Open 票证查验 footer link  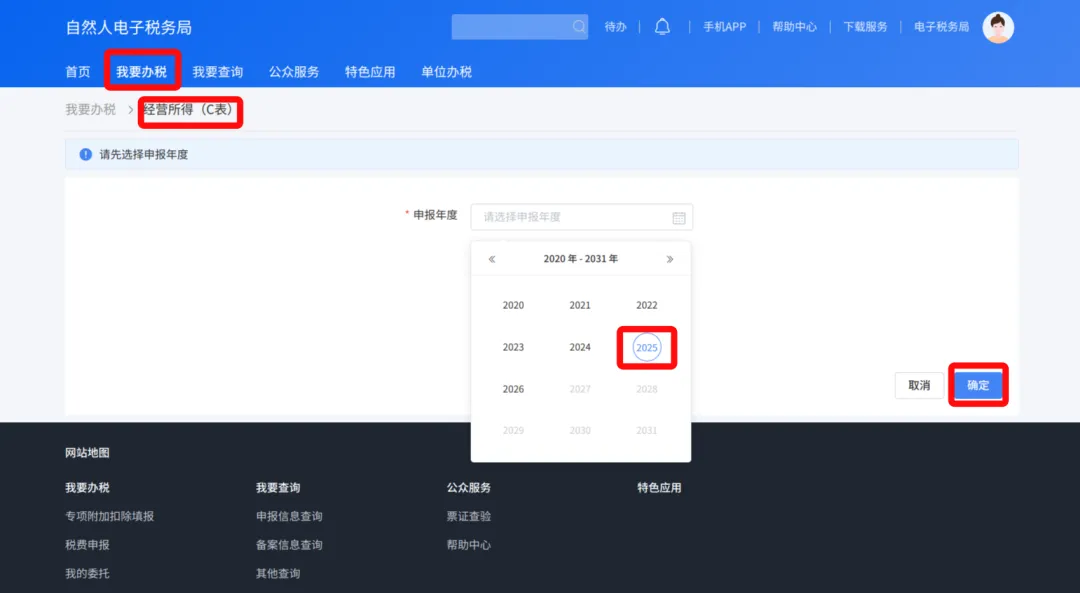tap(468, 516)
